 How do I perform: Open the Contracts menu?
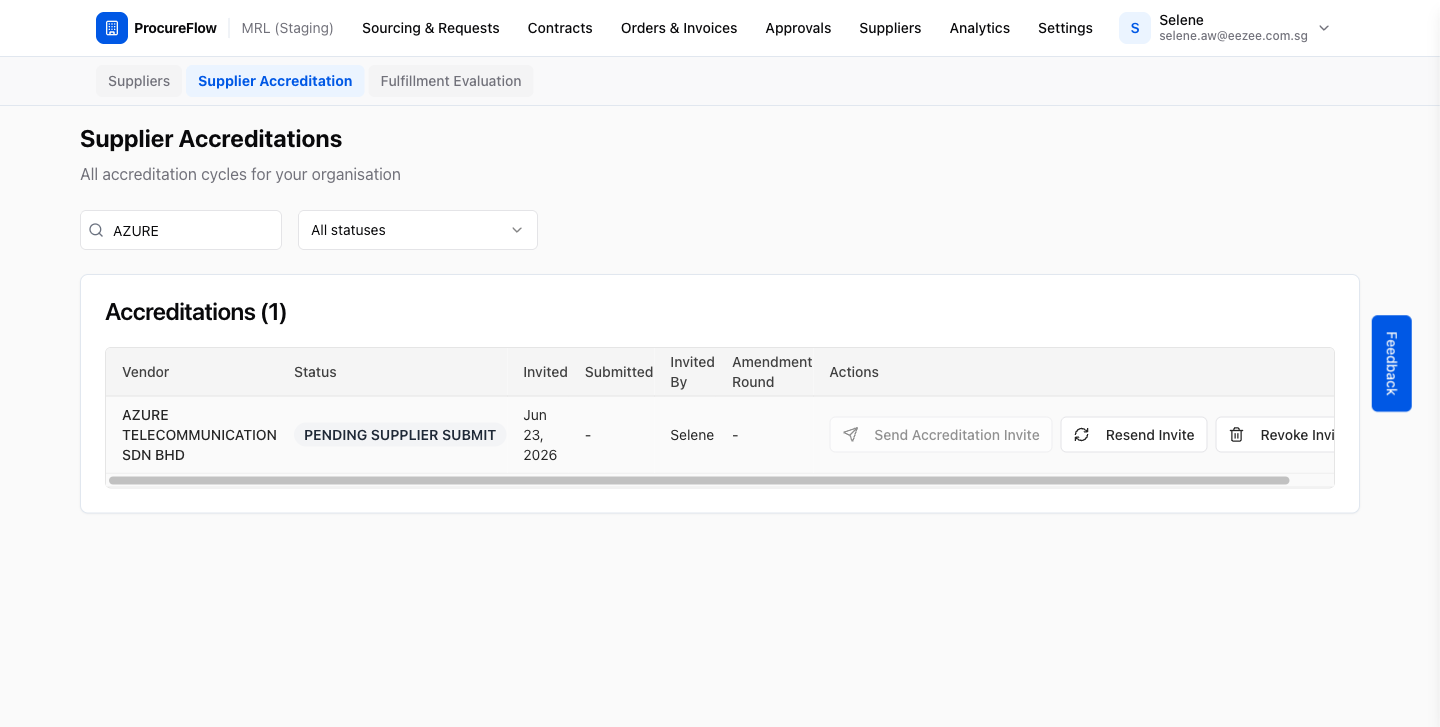click(x=560, y=28)
